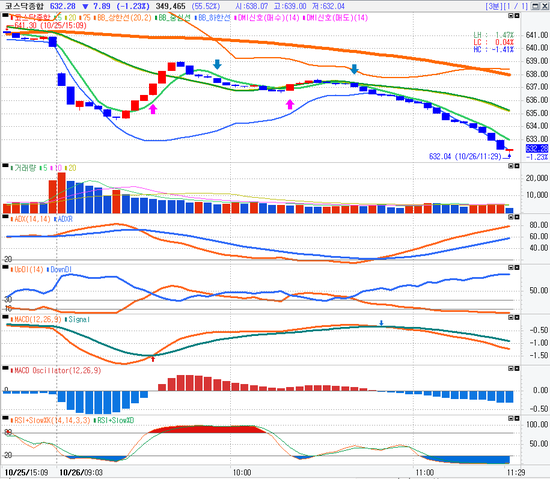Click the black handle on the ADX panel
Image resolution: width=550 pixels, height=479 pixels.
[x=5, y=217]
